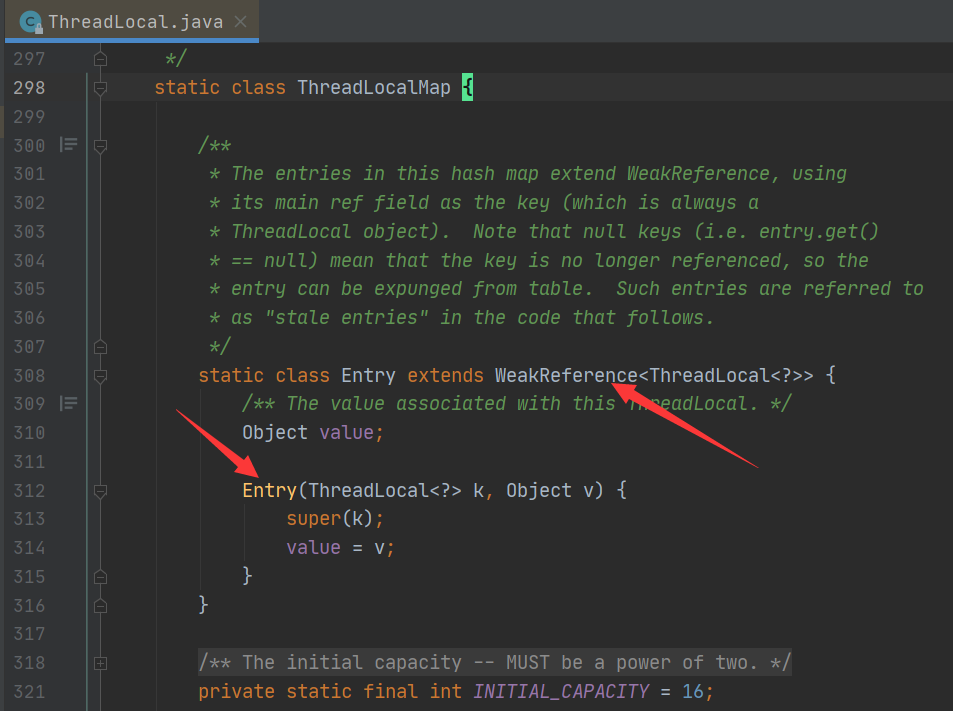The image size is (953, 711).
Task: Fold the Entry constructor at line 312
Action: coord(99,491)
